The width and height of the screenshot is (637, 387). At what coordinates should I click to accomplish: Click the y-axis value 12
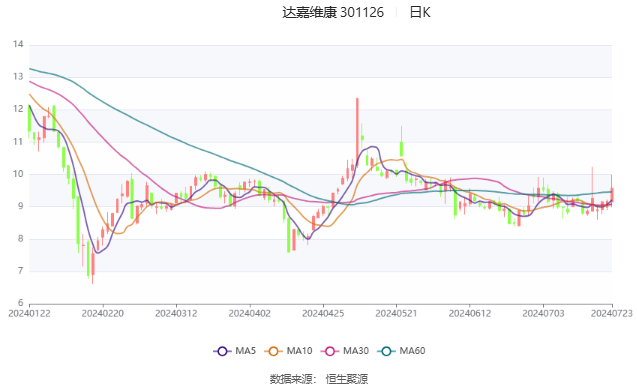(18, 109)
